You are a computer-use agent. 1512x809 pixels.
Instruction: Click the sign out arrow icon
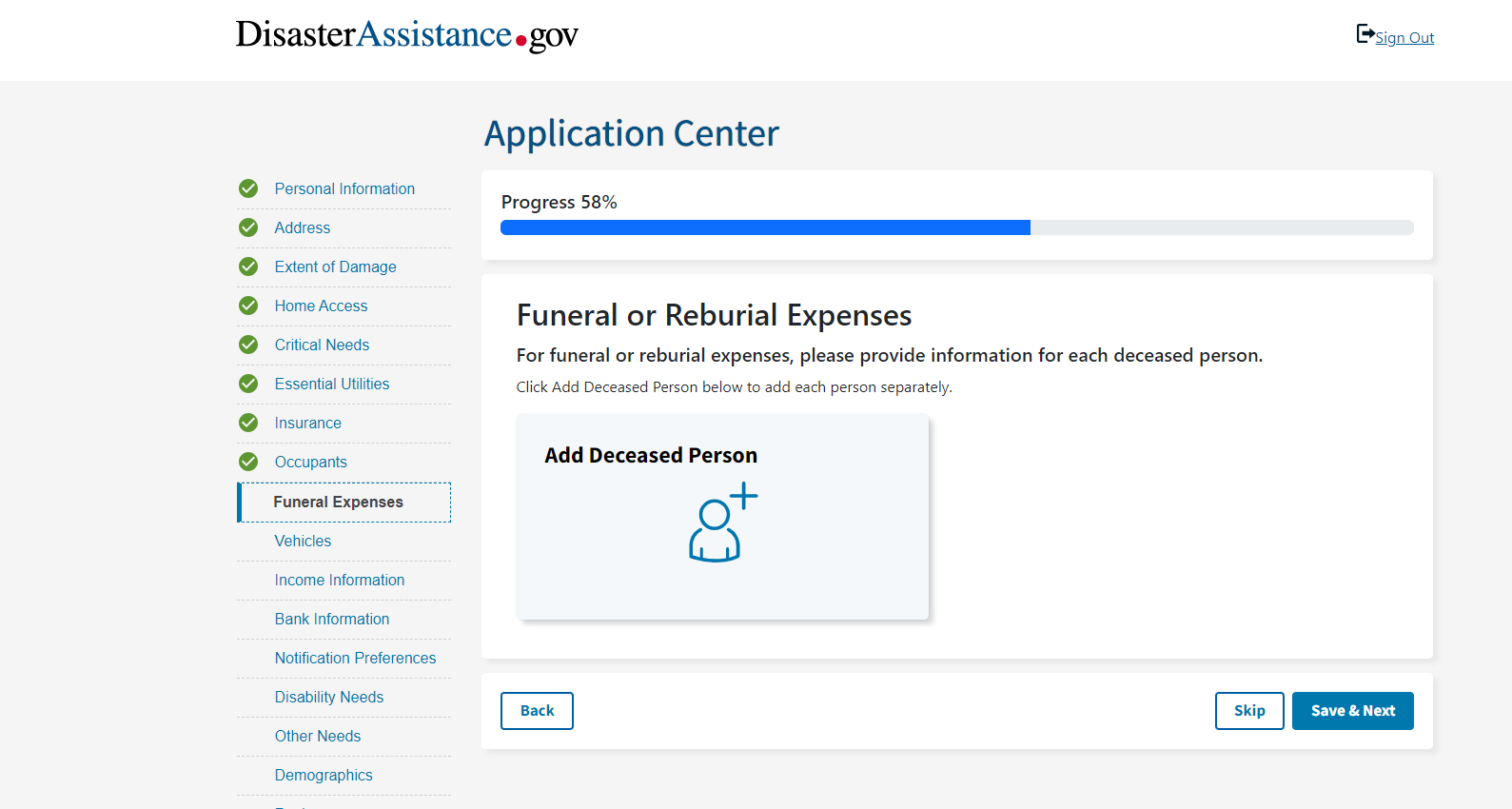[x=1365, y=34]
